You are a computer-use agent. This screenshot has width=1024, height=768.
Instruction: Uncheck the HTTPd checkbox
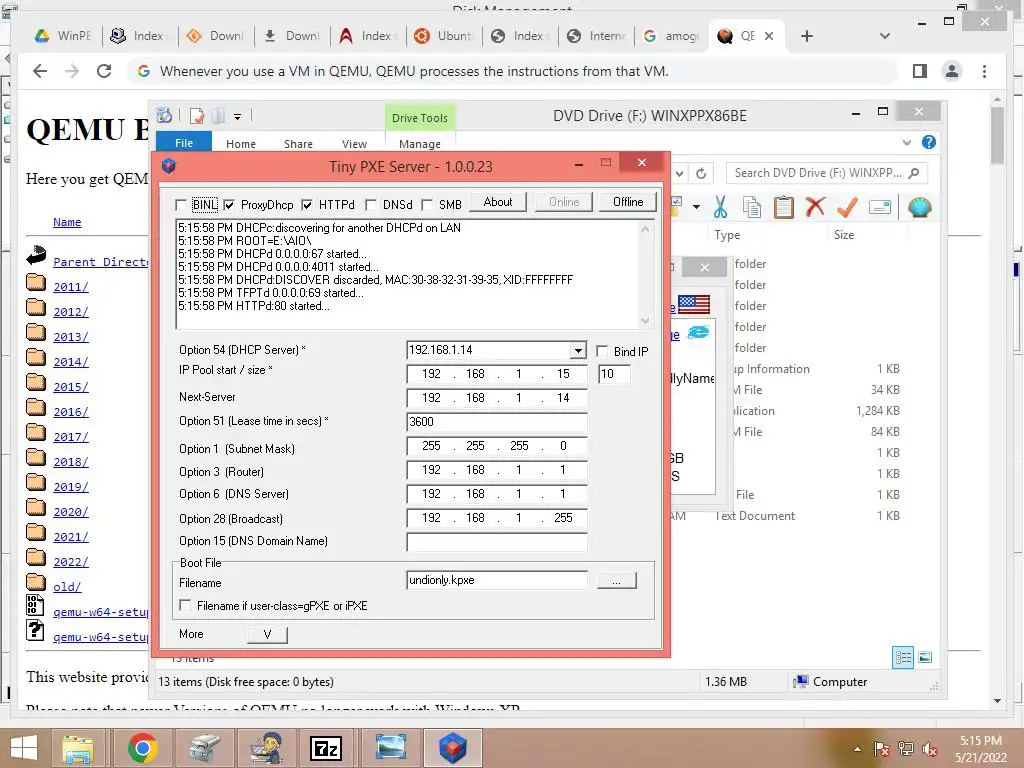(307, 205)
